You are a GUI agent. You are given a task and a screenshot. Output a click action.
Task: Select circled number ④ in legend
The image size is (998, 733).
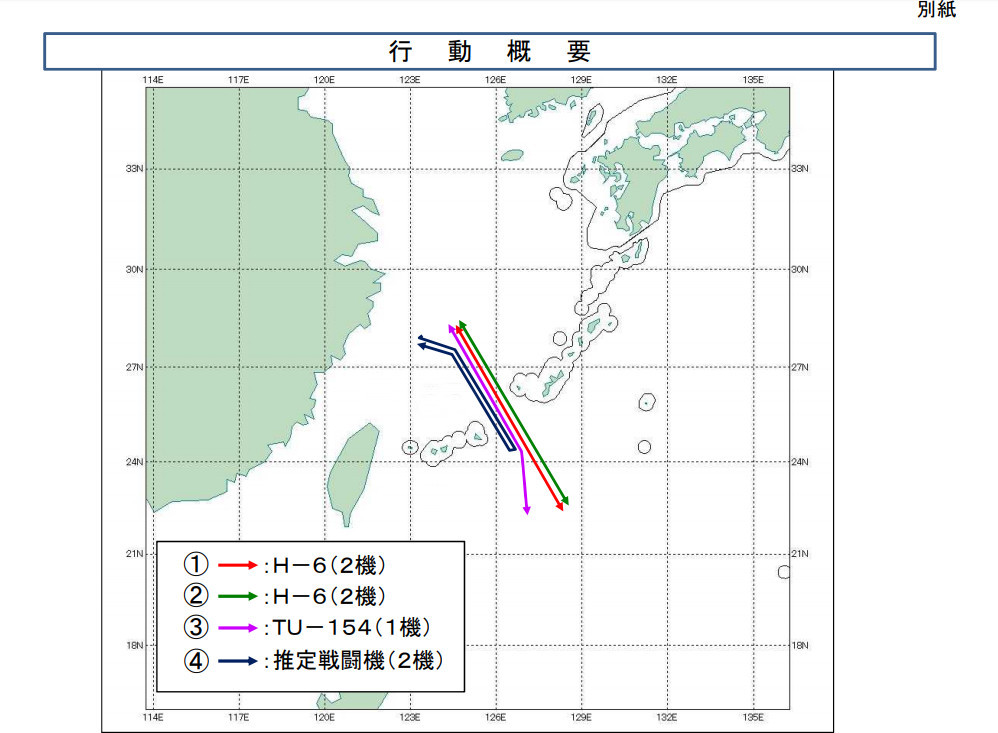(196, 660)
